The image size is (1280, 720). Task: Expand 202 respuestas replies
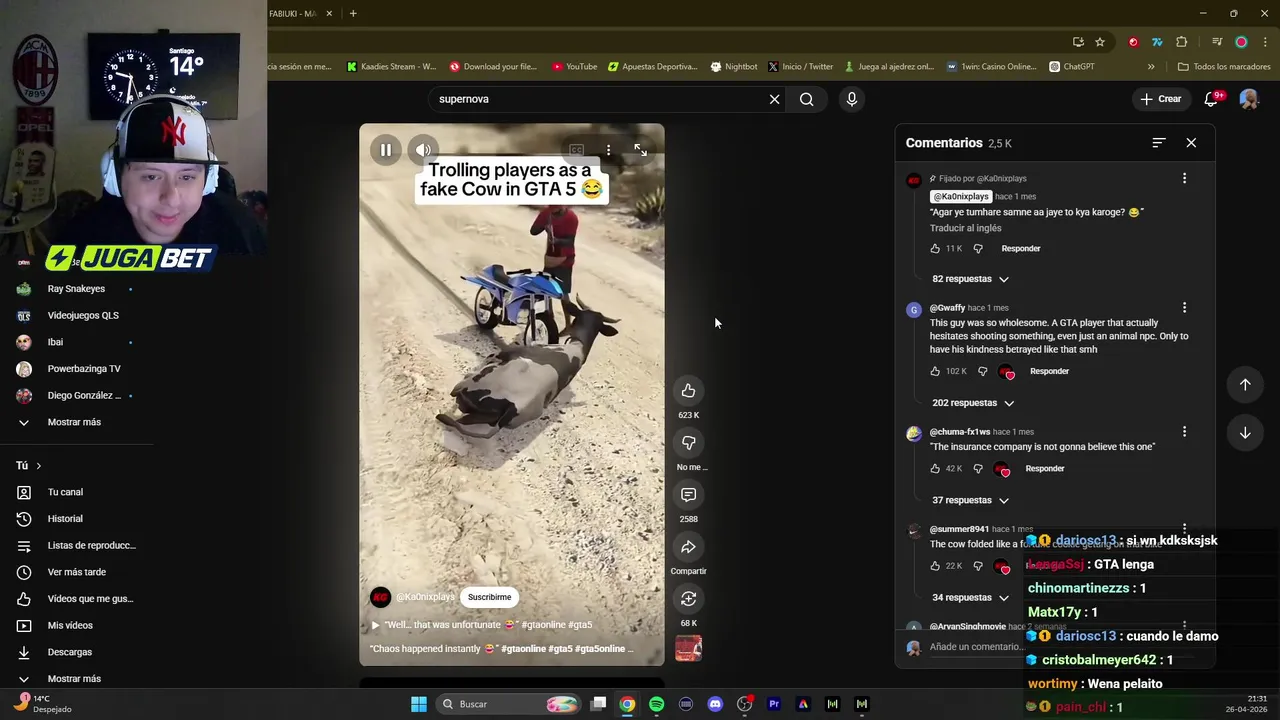tap(973, 403)
